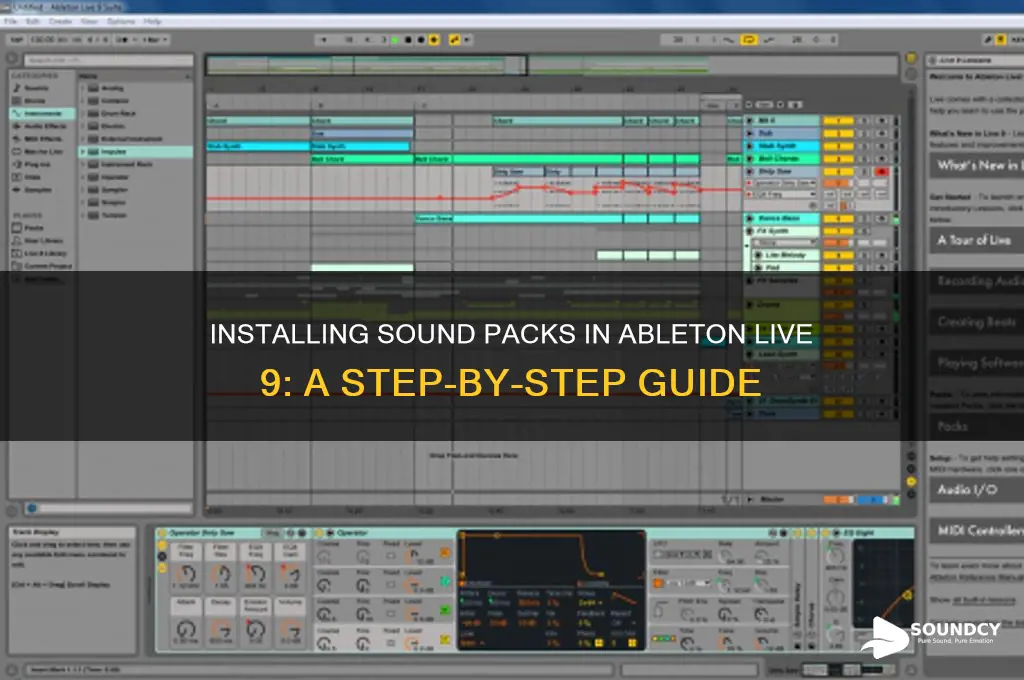Expand the Analog instrument entry
Screen dimensions: 1024x680
[x=83, y=88]
